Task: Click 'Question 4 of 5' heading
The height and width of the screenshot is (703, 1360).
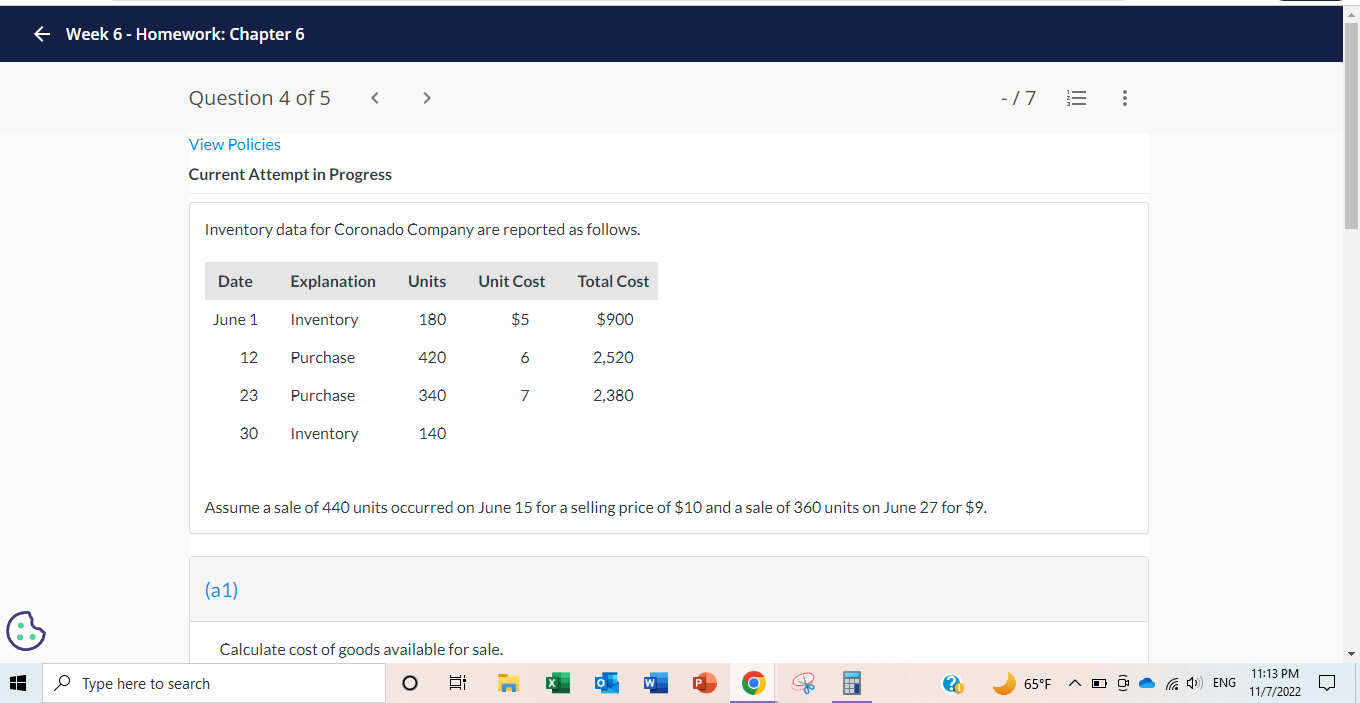Action: coord(260,98)
